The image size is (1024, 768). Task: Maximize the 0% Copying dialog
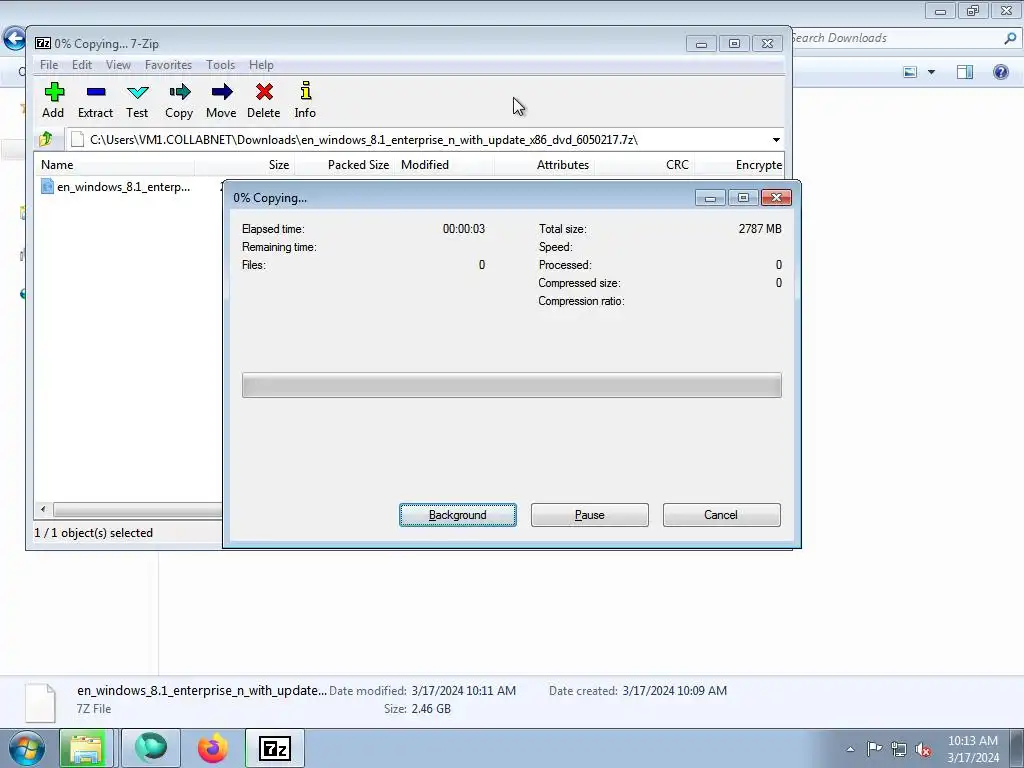coord(743,197)
